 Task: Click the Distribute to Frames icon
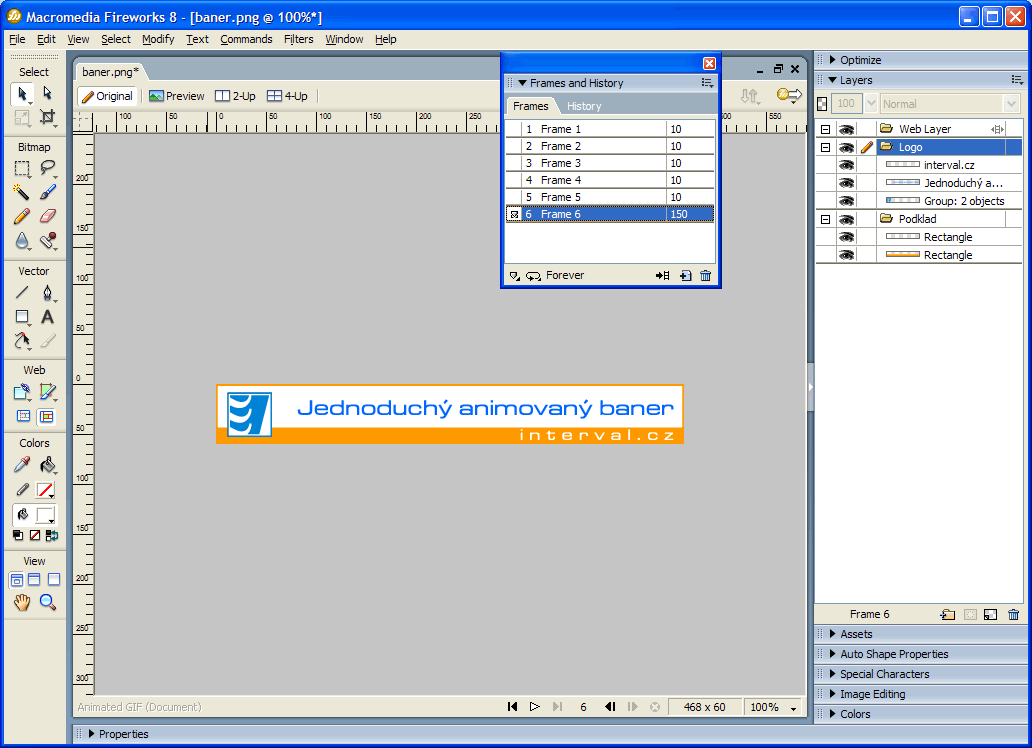point(663,276)
